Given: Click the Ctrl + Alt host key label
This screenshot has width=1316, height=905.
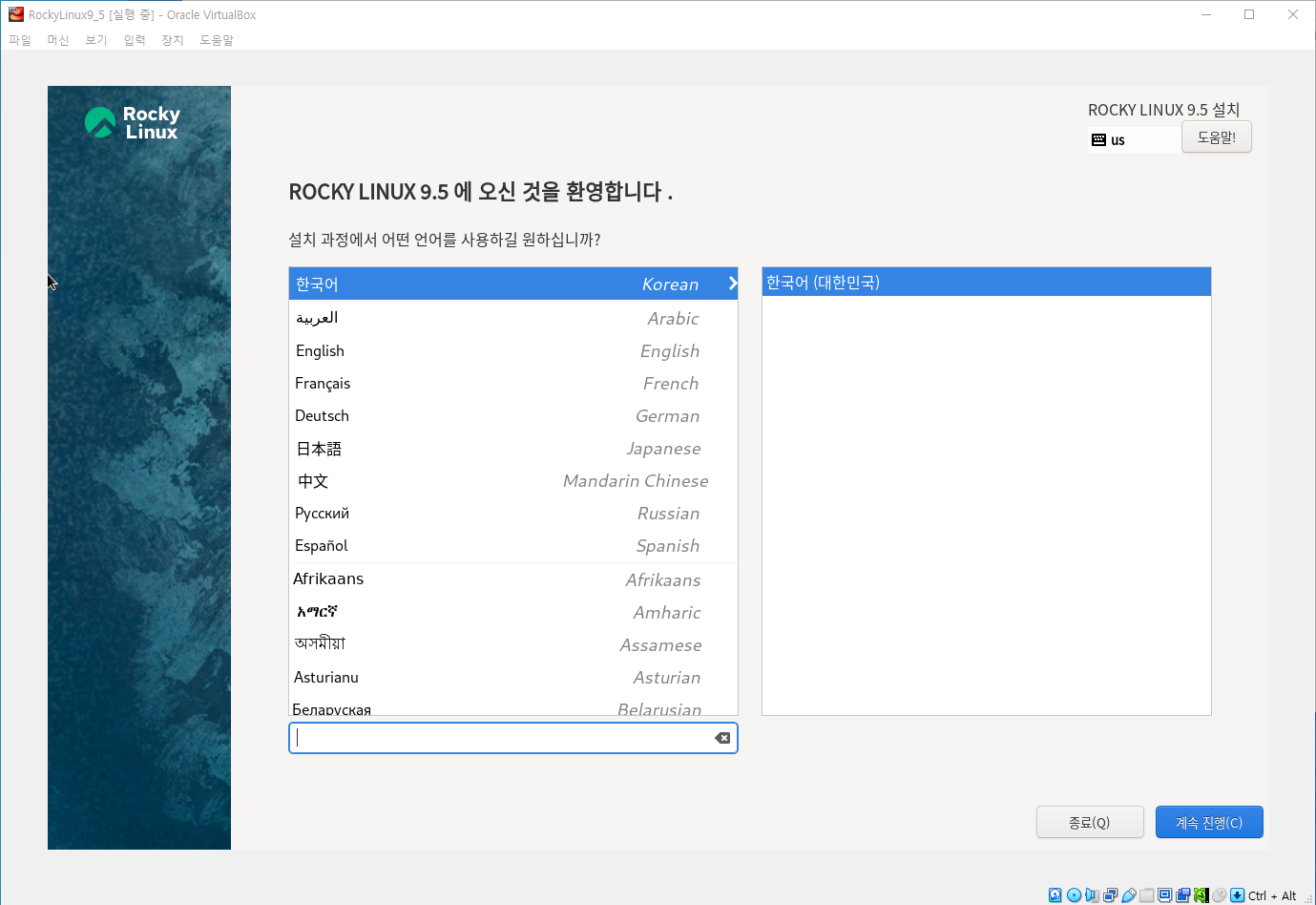Looking at the screenshot, I should pyautogui.click(x=1272, y=895).
